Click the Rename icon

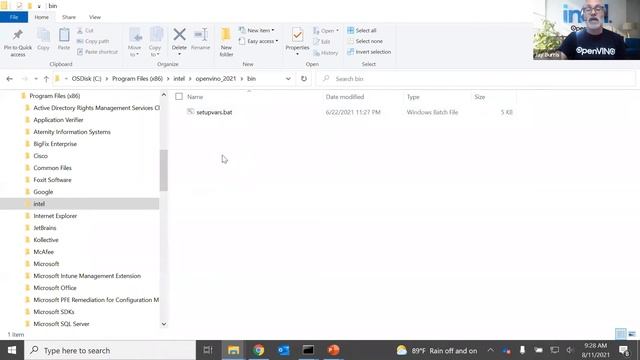200,35
